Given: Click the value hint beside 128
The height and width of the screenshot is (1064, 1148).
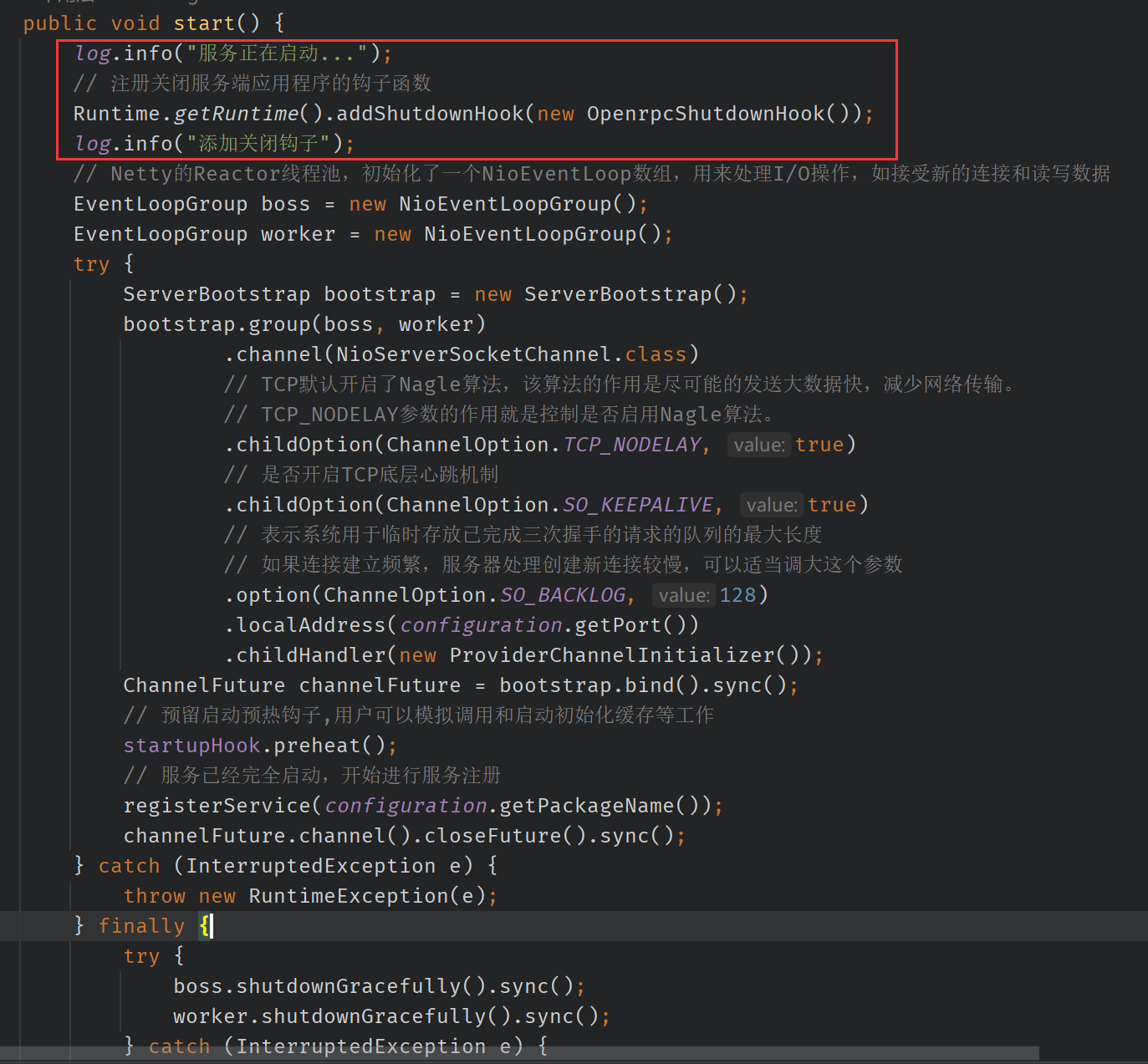Looking at the screenshot, I should tap(683, 595).
